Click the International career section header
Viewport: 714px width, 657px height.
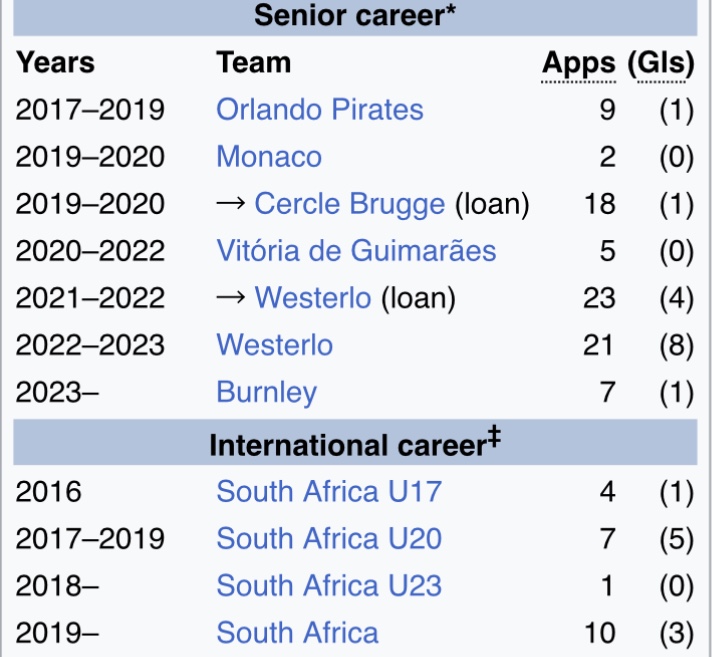coord(346,445)
